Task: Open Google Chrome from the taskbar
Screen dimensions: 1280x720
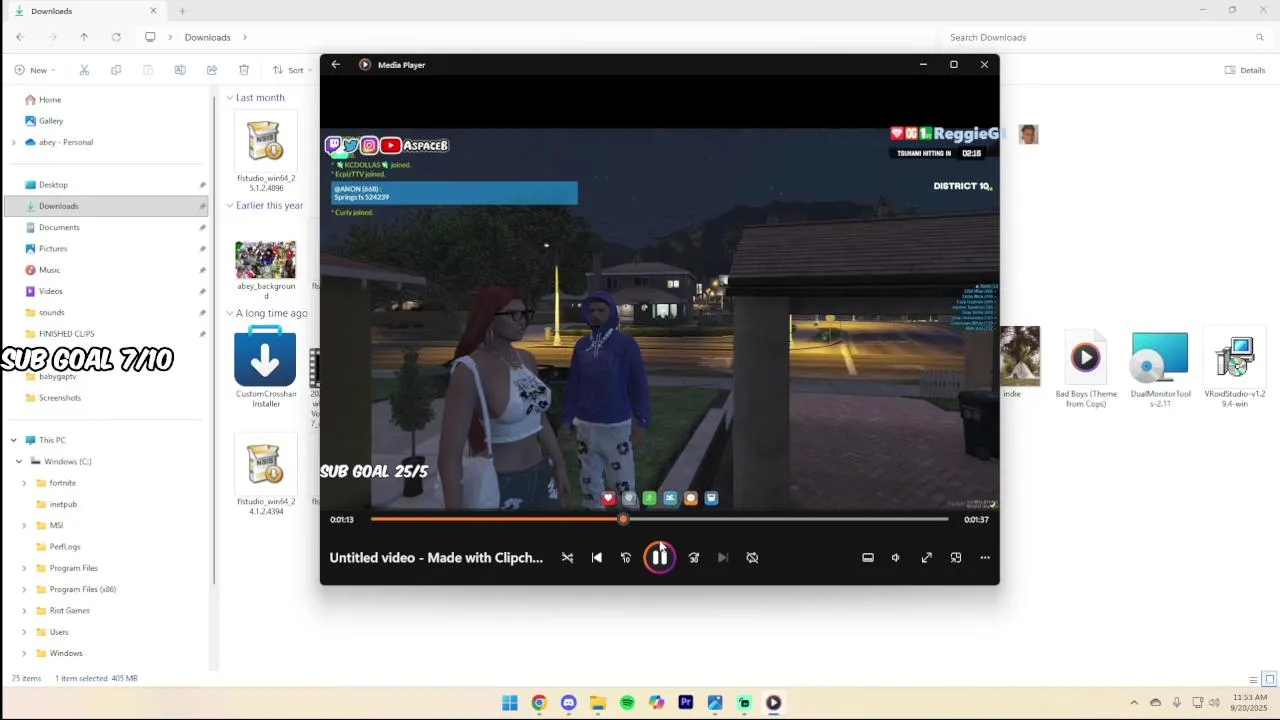Action: pos(539,703)
